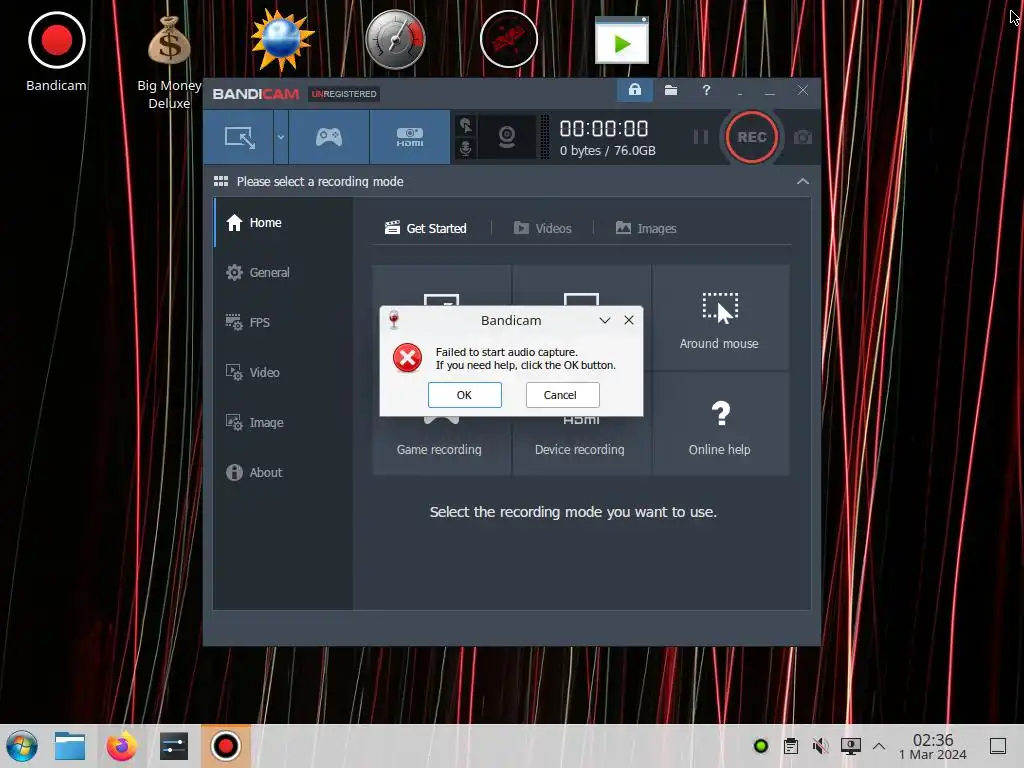The height and width of the screenshot is (768, 1024).
Task: Expand the hidden tray icons arrow
Action: pyautogui.click(x=879, y=746)
